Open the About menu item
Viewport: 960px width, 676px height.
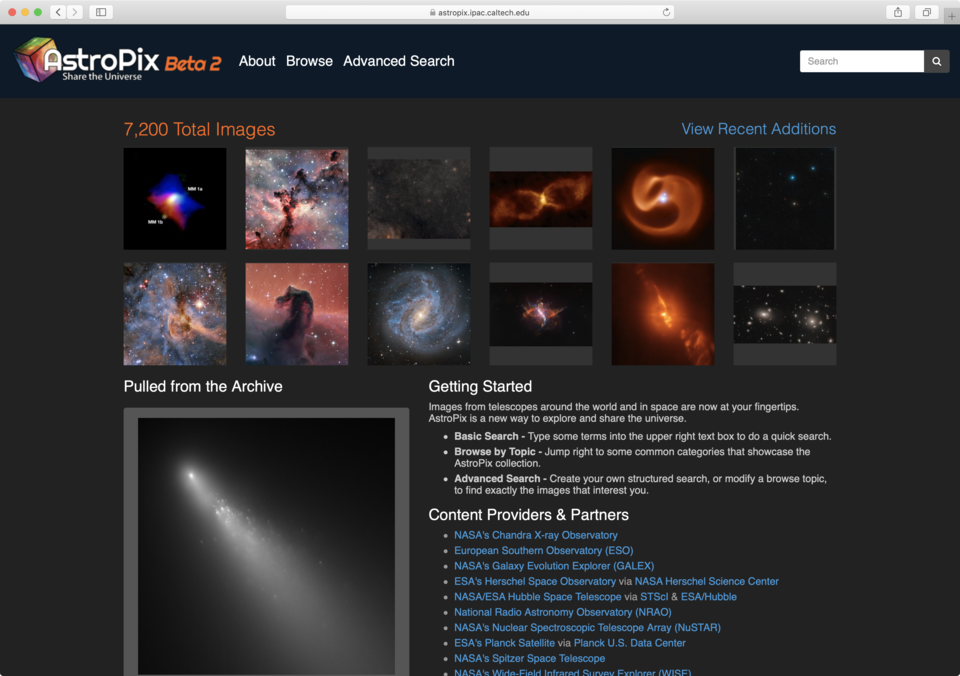click(257, 61)
